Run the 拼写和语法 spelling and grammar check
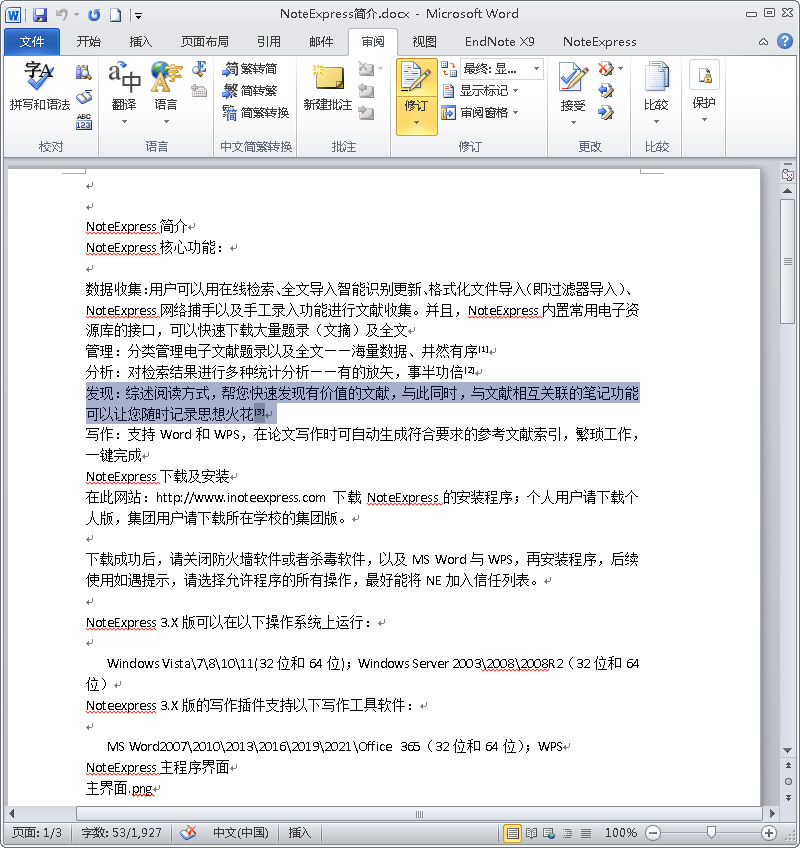 [39, 85]
